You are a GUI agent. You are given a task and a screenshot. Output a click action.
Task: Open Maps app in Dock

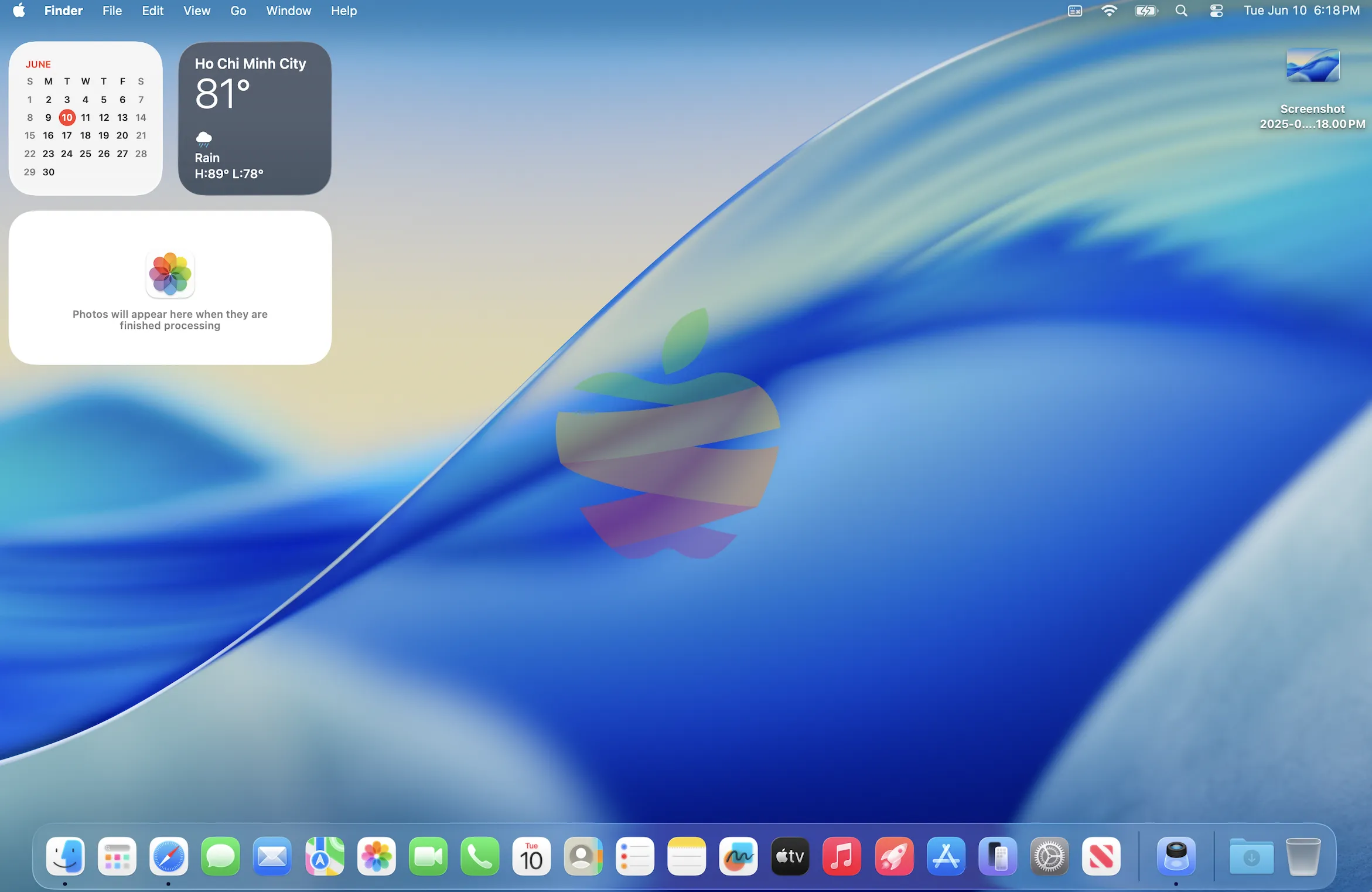[325, 856]
